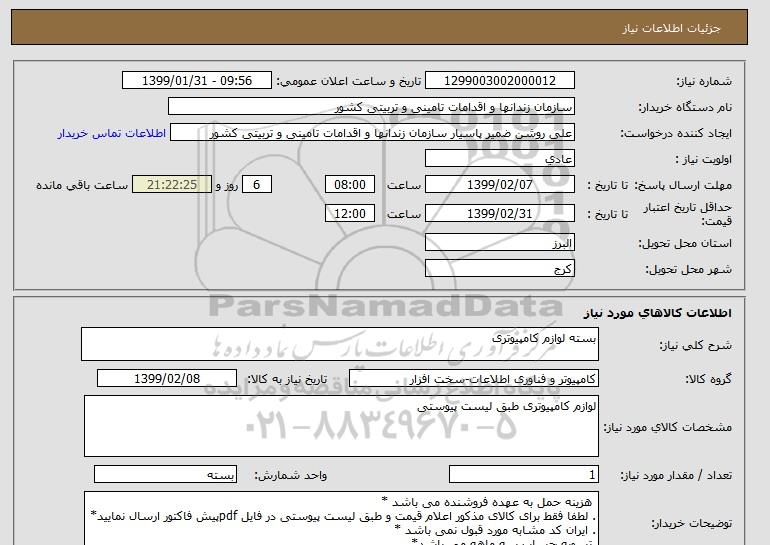Click the label واحد شمارش

coord(291,475)
